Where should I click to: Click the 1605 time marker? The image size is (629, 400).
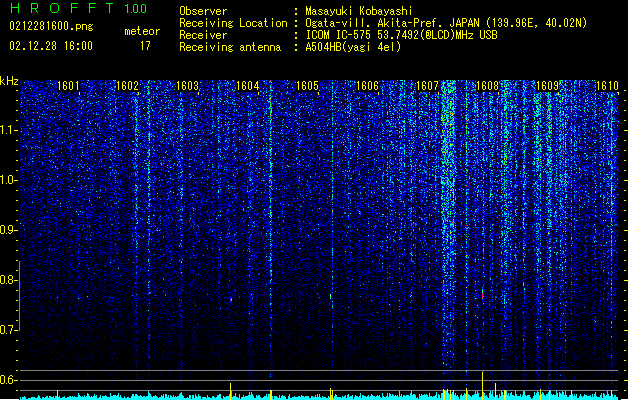click(307, 86)
